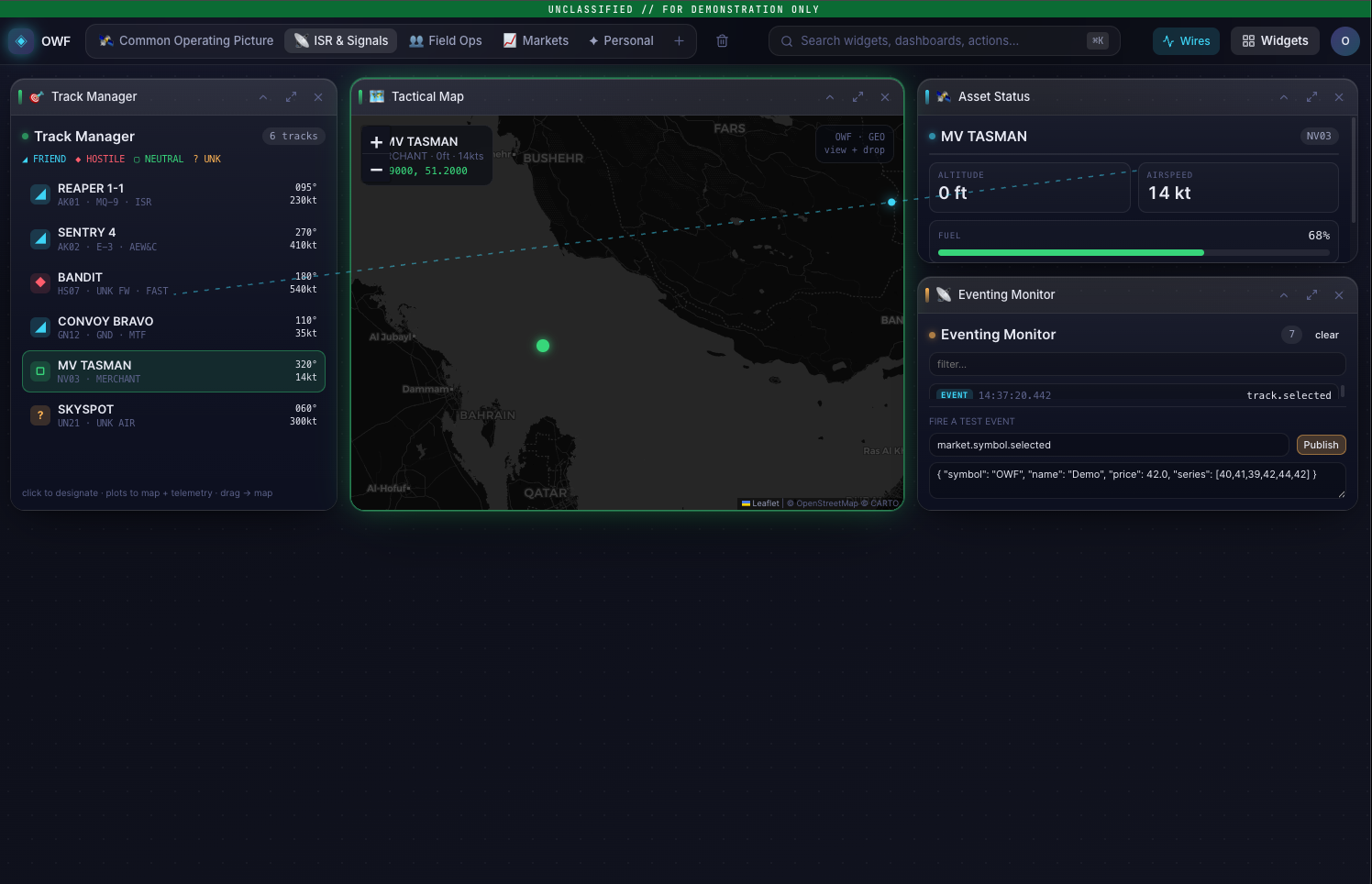The width and height of the screenshot is (1372, 884).
Task: Open the Field Ops tab
Action: point(446,40)
